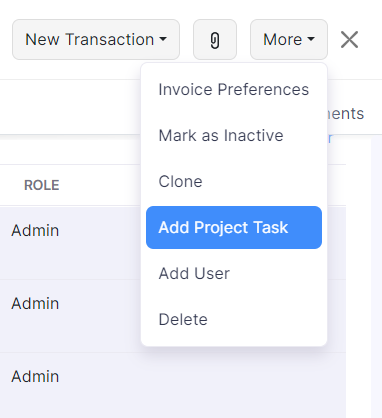The height and width of the screenshot is (418, 382).
Task: Choose Delete from the More menu
Action: (234, 319)
